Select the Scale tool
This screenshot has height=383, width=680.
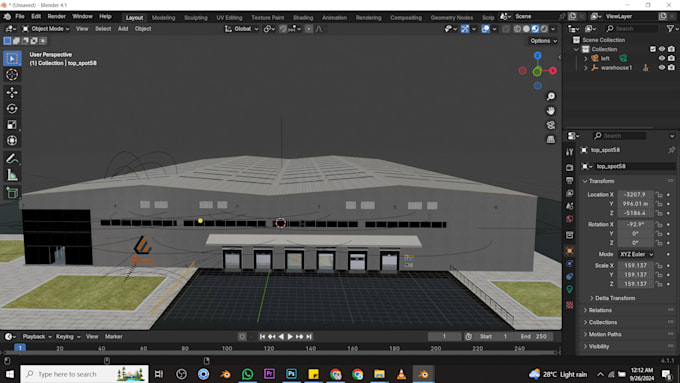(x=12, y=125)
